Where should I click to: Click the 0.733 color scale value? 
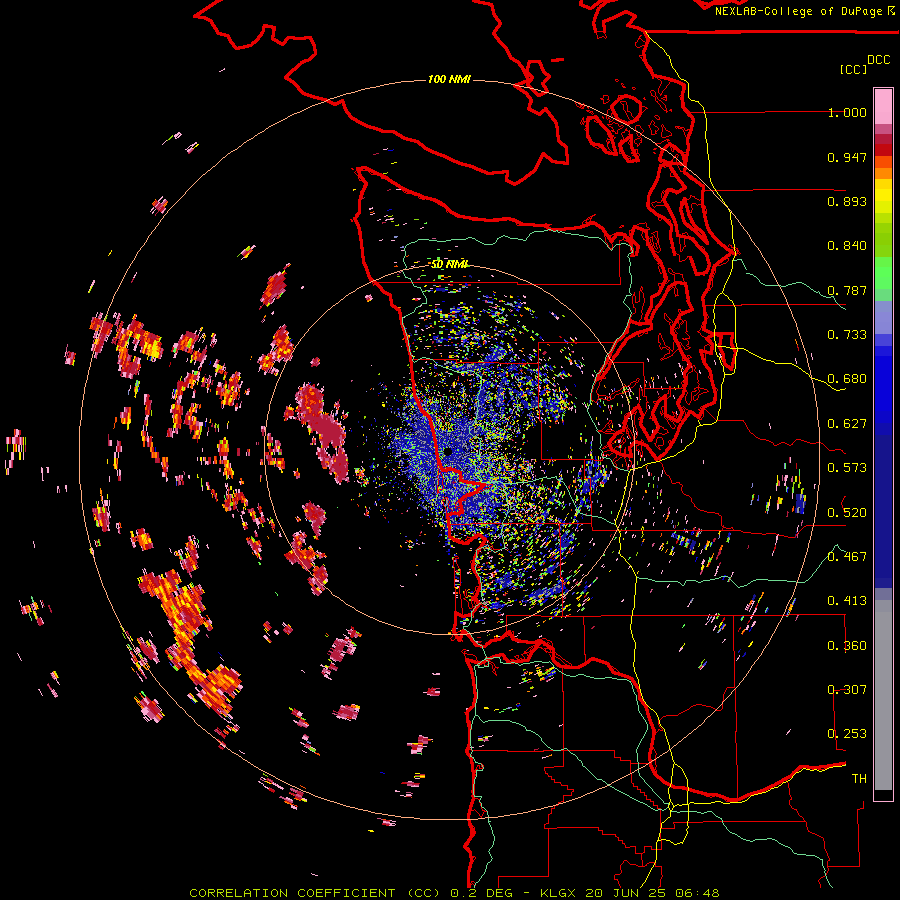(847, 335)
